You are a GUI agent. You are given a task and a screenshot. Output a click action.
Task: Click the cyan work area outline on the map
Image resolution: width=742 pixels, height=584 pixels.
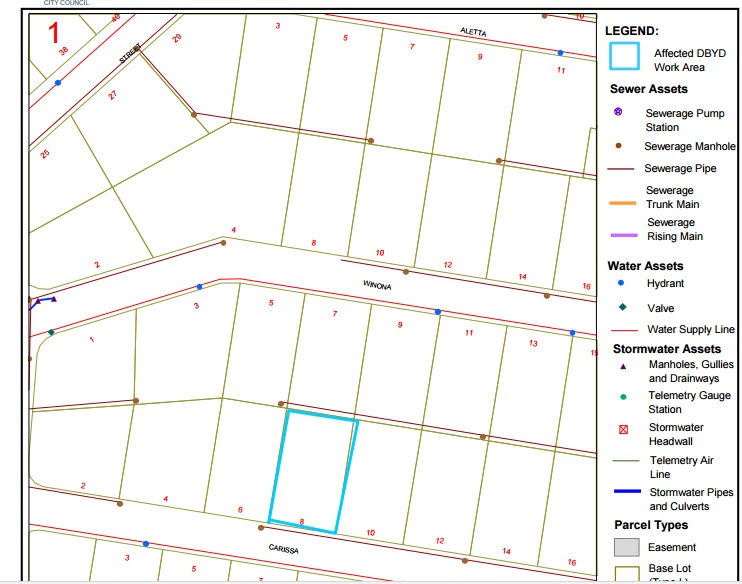313,472
